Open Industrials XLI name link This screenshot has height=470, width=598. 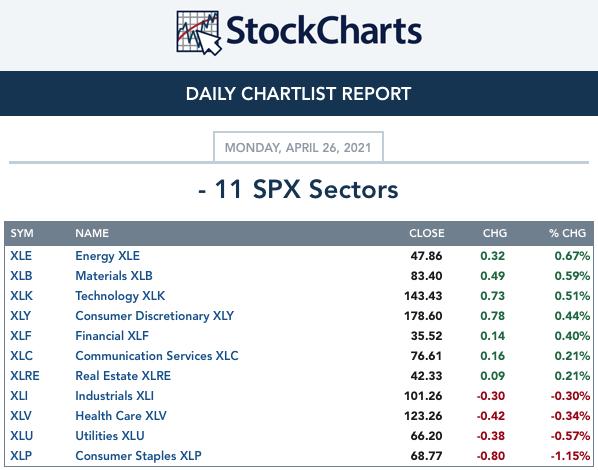click(x=114, y=396)
